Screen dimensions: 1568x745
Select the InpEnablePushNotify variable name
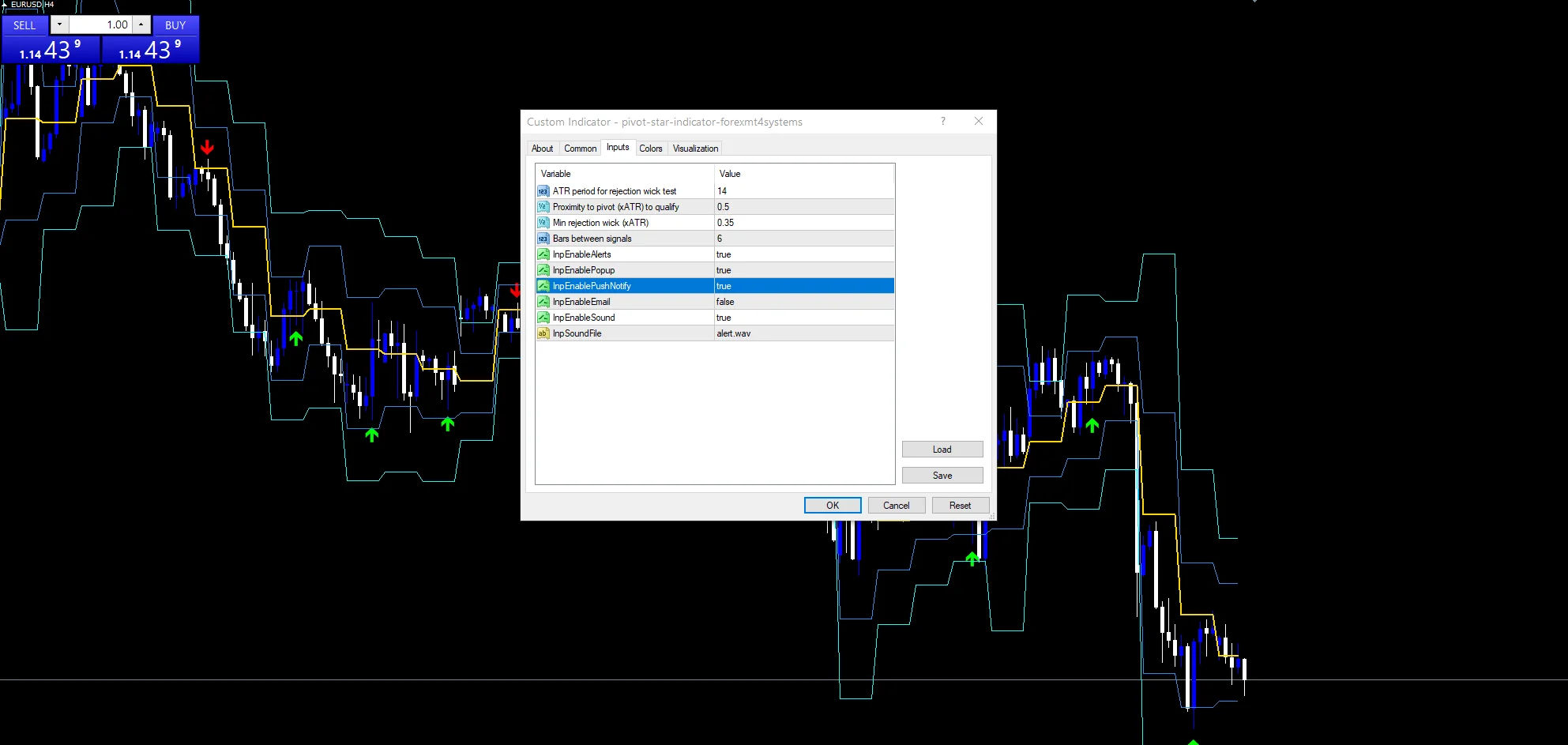[592, 286]
